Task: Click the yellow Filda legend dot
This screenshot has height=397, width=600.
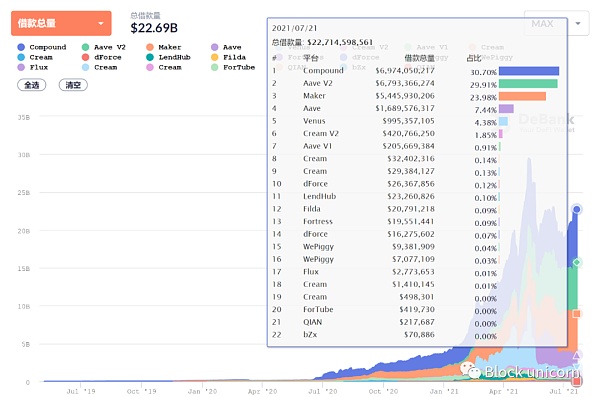Action: [215, 57]
